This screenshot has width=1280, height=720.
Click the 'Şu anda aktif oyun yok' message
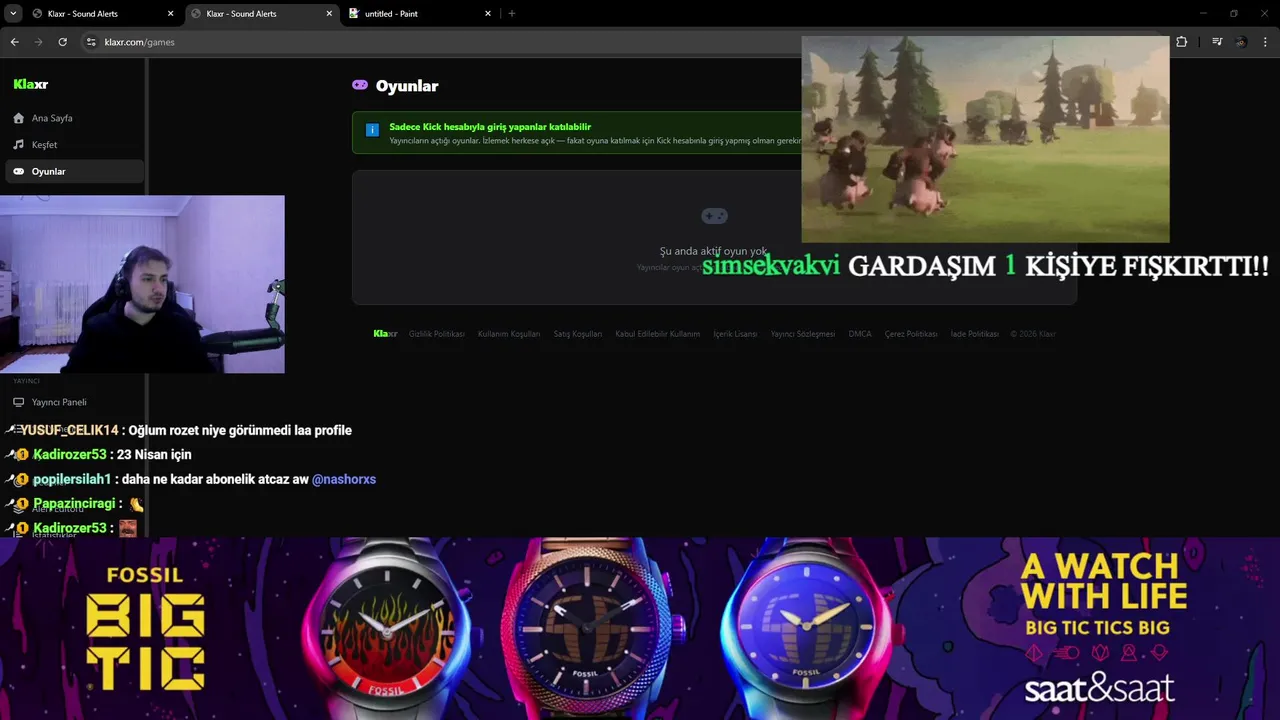coord(714,251)
